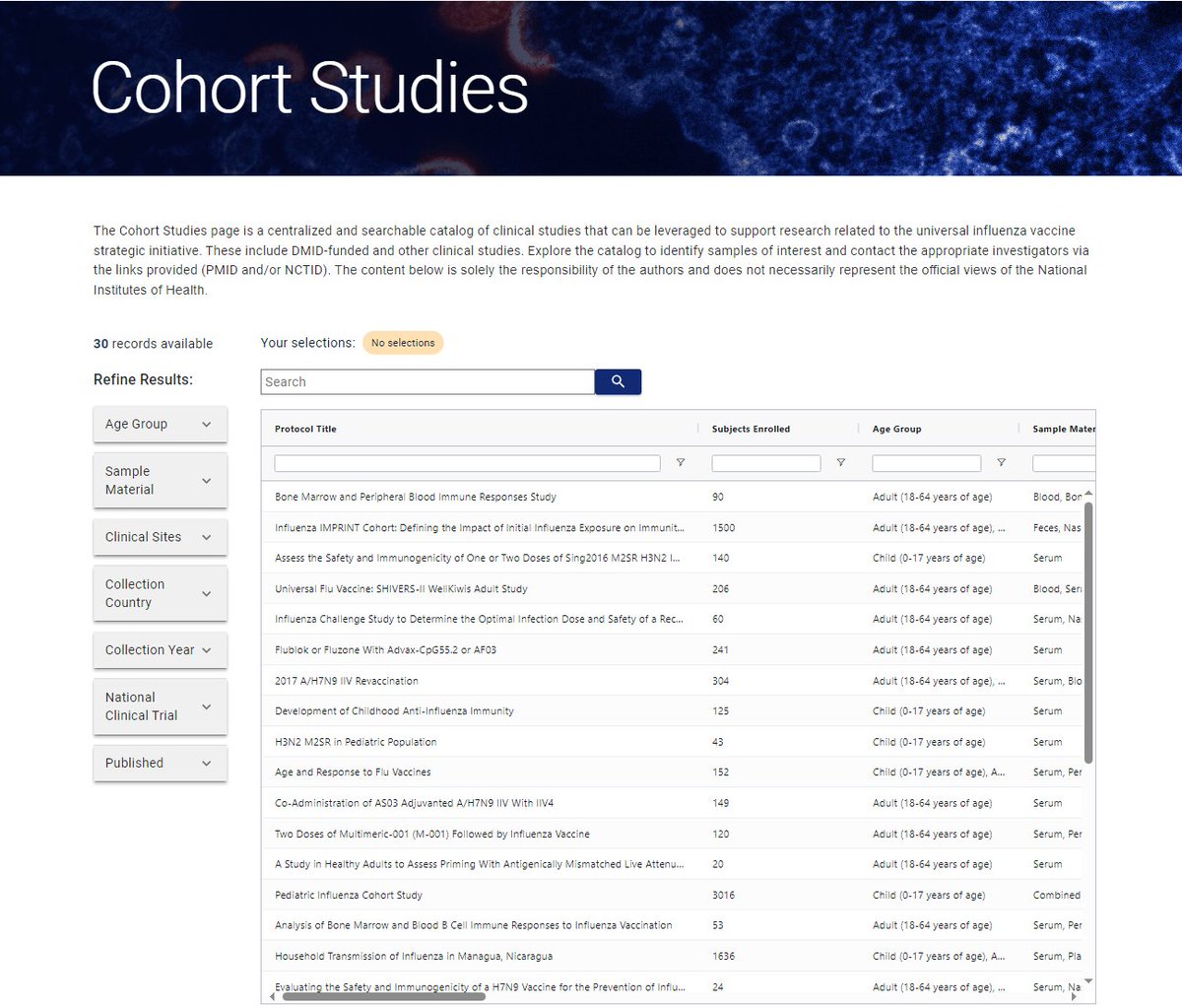Click the scroll-down arrow of the table
Image resolution: width=1182 pixels, height=1008 pixels.
[x=1088, y=982]
